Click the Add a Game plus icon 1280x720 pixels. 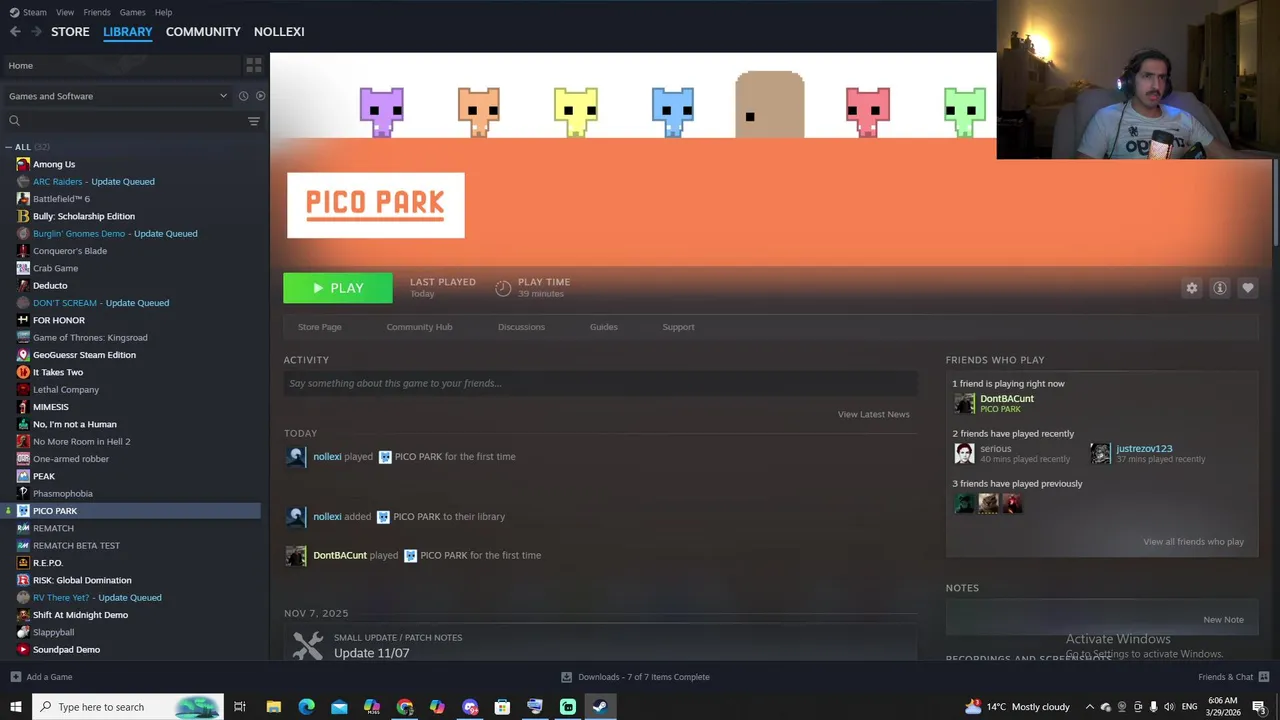coord(15,677)
